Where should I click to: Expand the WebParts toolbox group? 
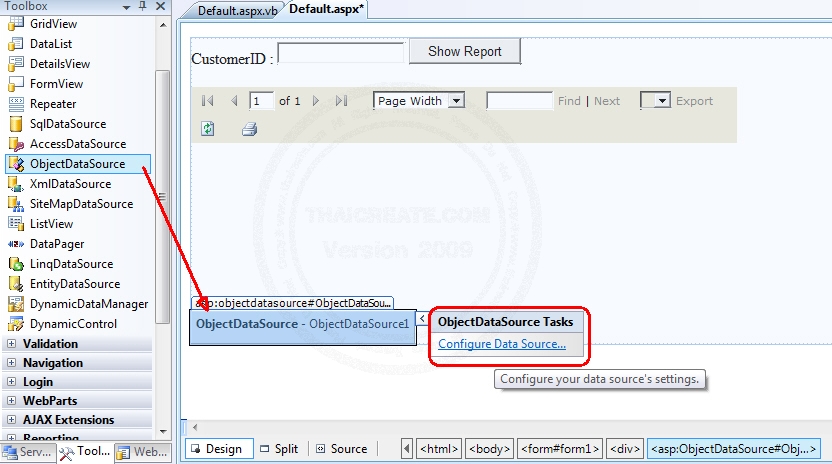click(11, 400)
